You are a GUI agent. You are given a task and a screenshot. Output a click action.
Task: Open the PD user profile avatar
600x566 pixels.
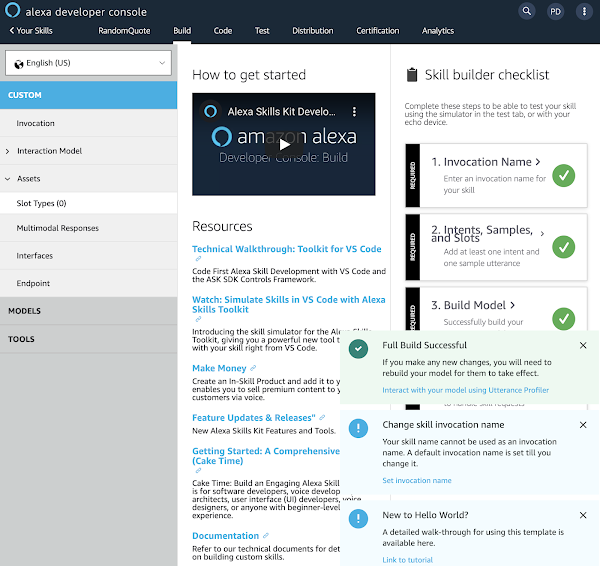[555, 11]
